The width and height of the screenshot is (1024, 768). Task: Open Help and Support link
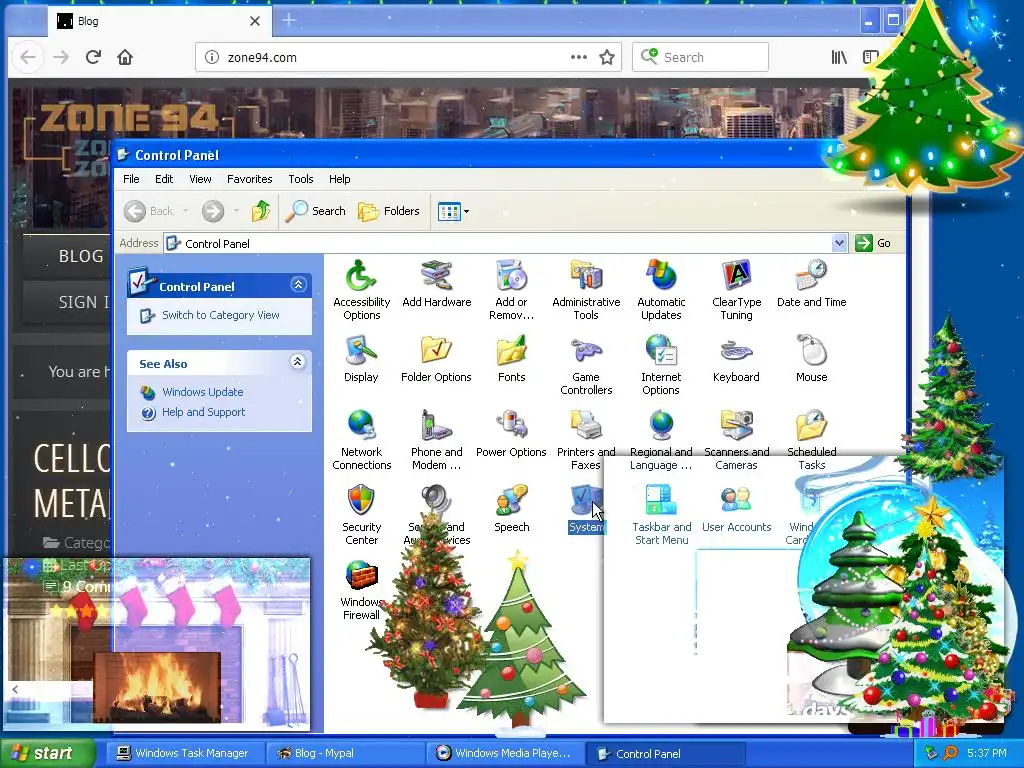point(203,412)
